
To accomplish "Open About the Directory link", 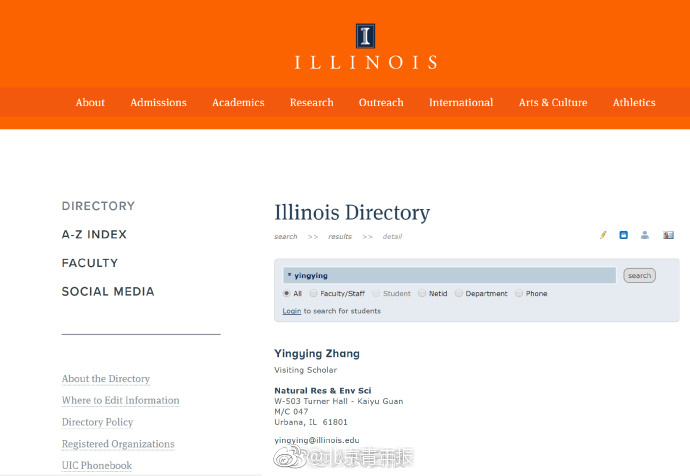I will point(106,379).
